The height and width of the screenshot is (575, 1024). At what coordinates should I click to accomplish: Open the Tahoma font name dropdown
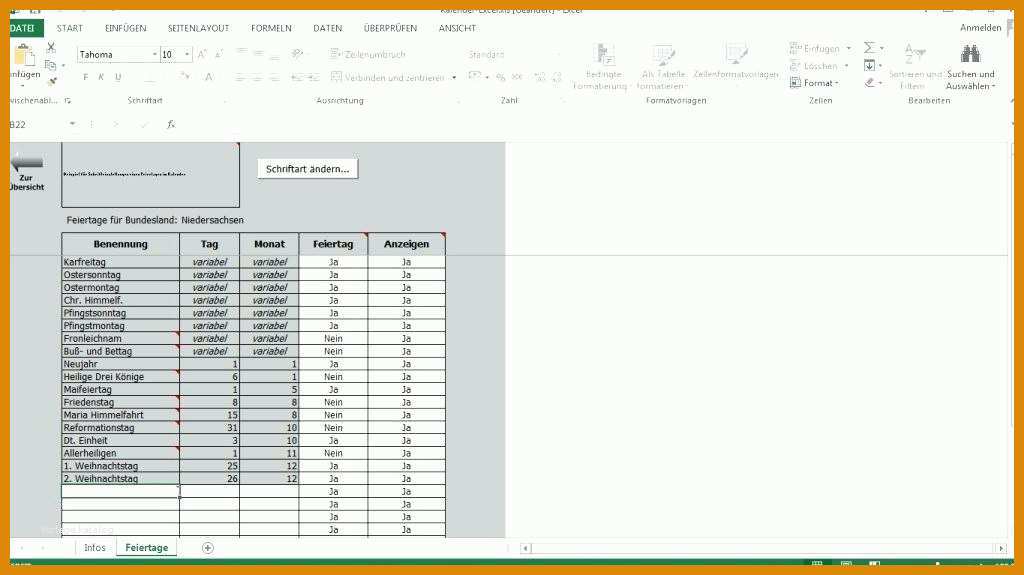point(155,55)
